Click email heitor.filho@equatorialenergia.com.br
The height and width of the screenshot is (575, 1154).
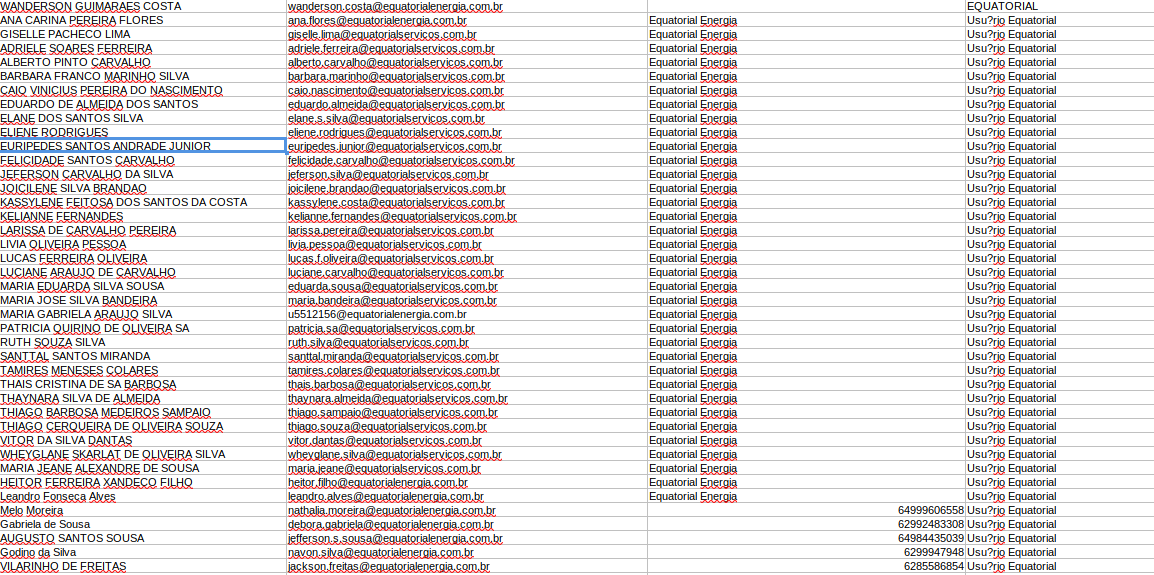click(378, 481)
